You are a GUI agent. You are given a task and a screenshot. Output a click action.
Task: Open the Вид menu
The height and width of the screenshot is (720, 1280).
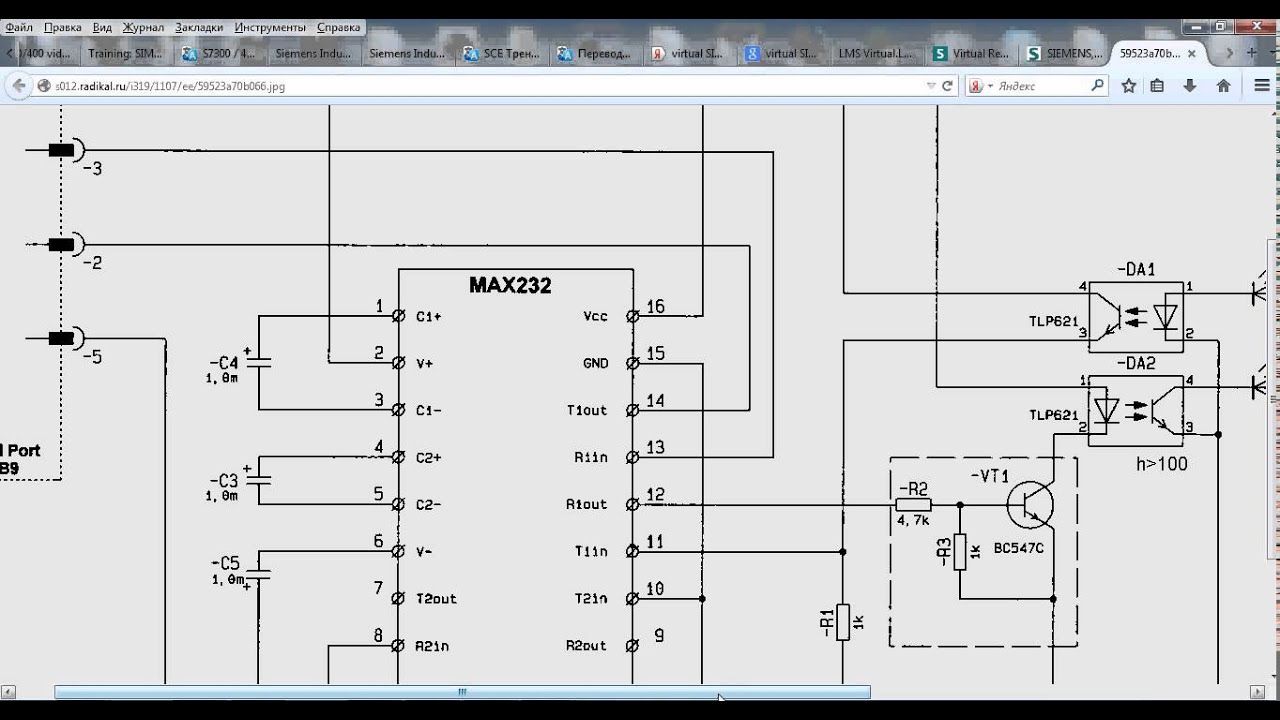coord(102,27)
